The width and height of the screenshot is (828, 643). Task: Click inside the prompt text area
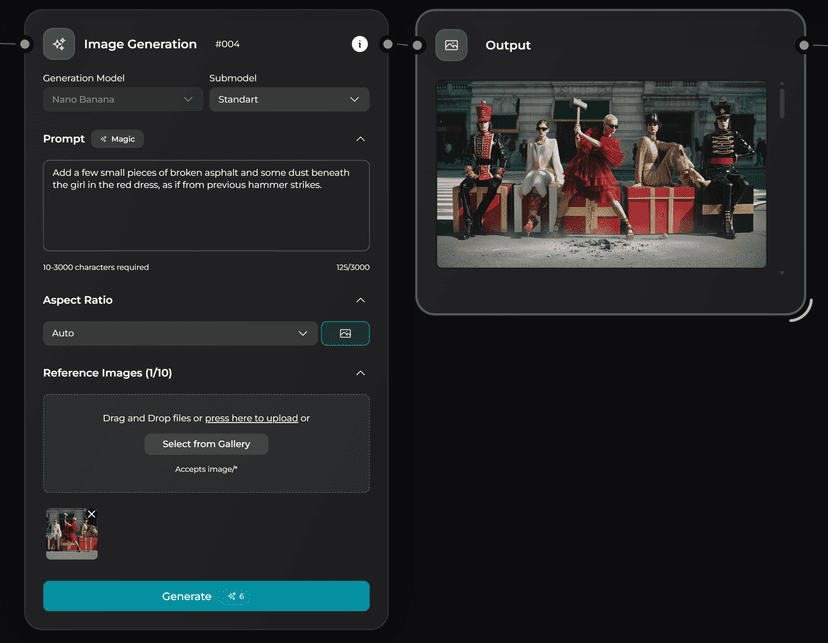click(x=206, y=215)
